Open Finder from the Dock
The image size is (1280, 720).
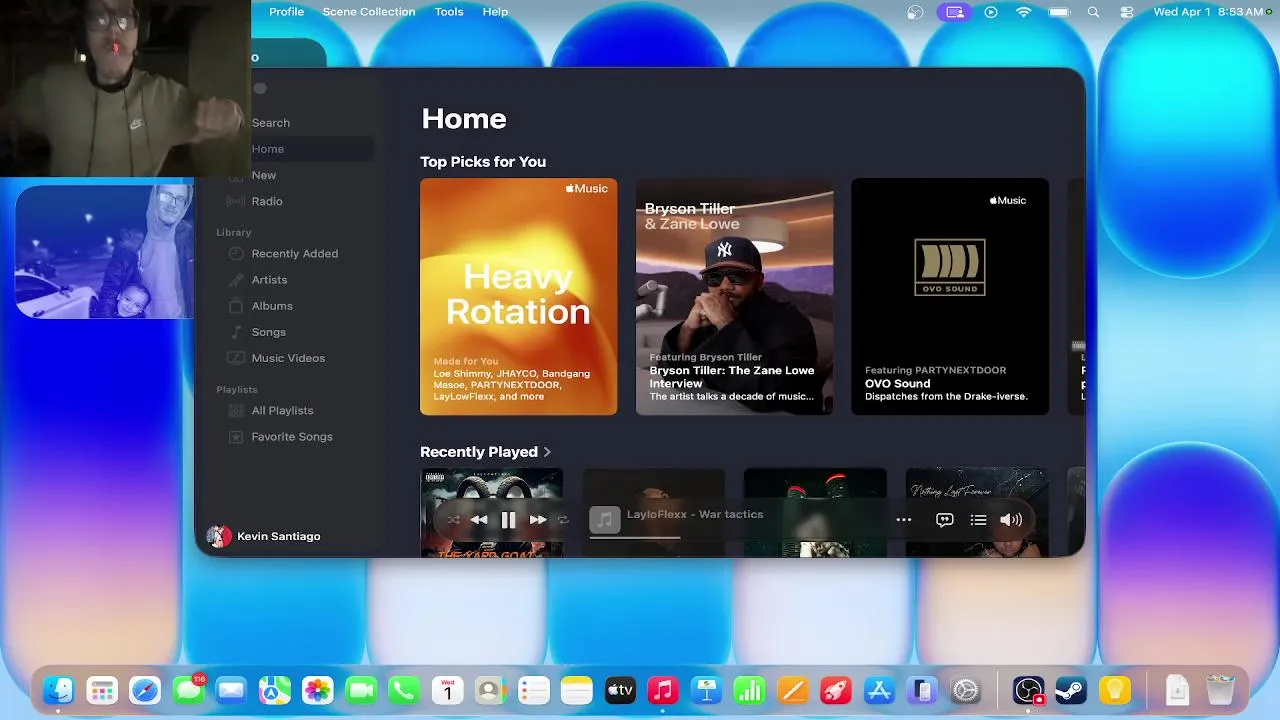click(x=58, y=690)
